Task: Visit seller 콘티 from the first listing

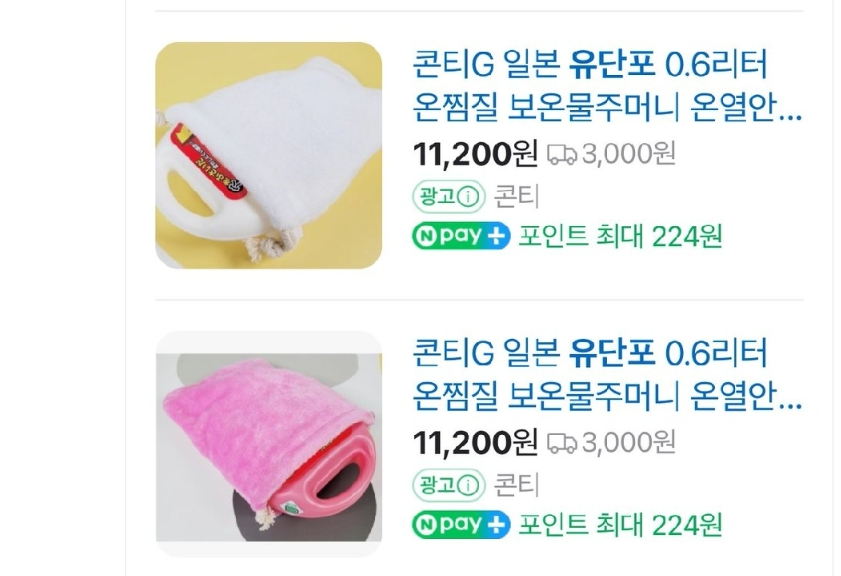Action: click(516, 197)
